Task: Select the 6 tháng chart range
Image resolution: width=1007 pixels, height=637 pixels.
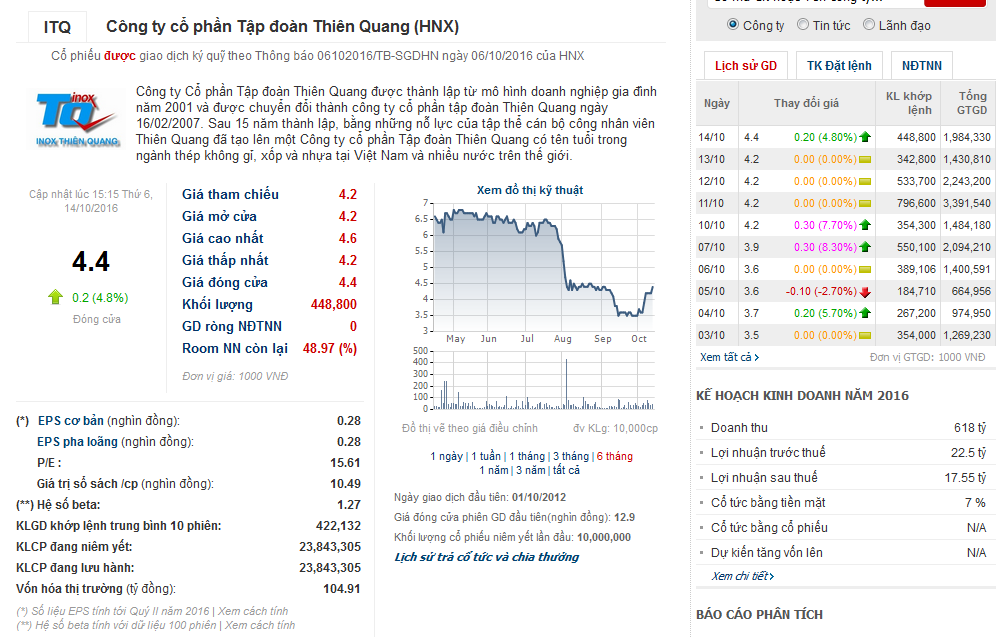Action: coord(615,456)
